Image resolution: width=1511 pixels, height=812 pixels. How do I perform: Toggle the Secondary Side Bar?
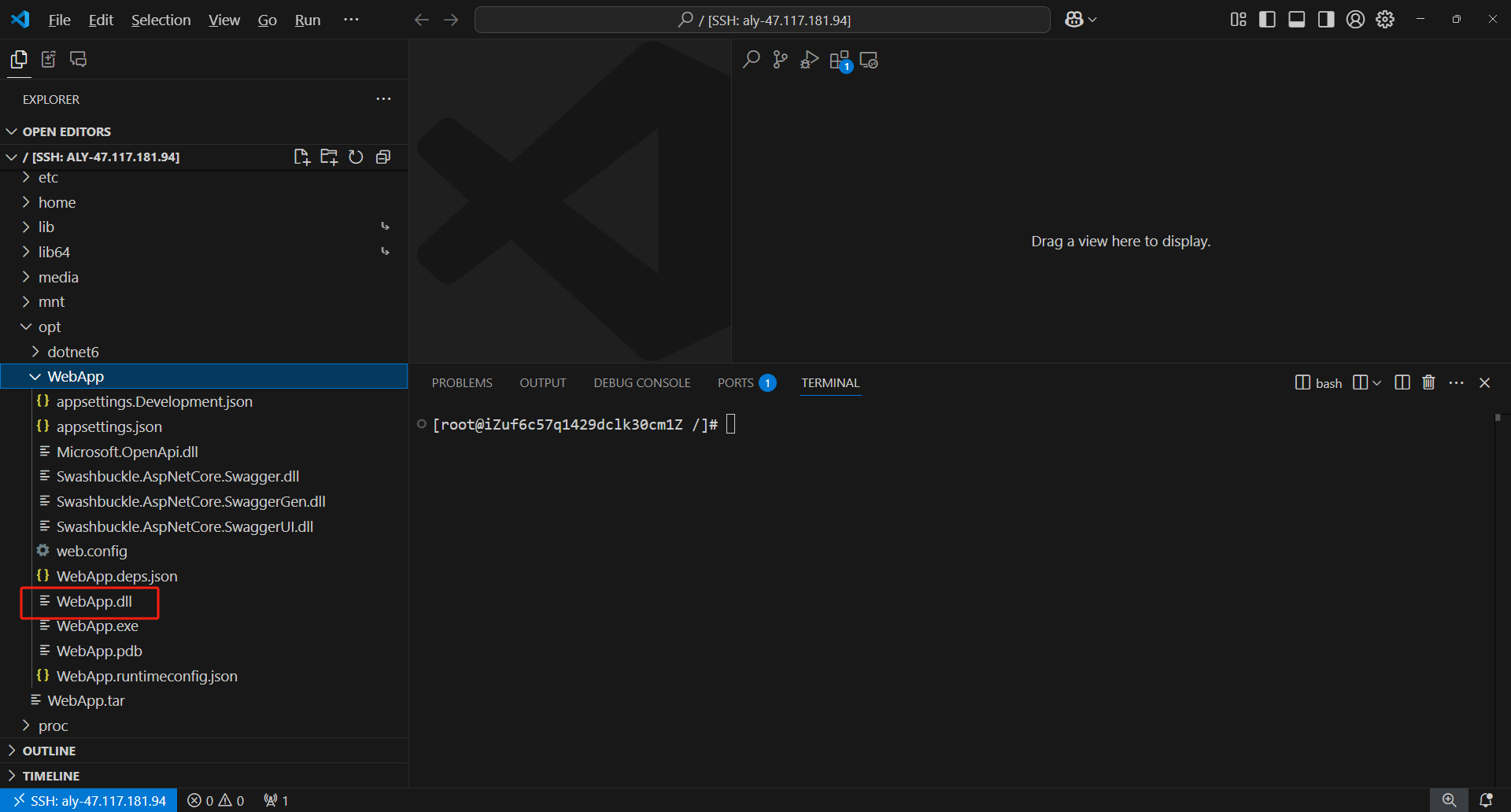1325,19
